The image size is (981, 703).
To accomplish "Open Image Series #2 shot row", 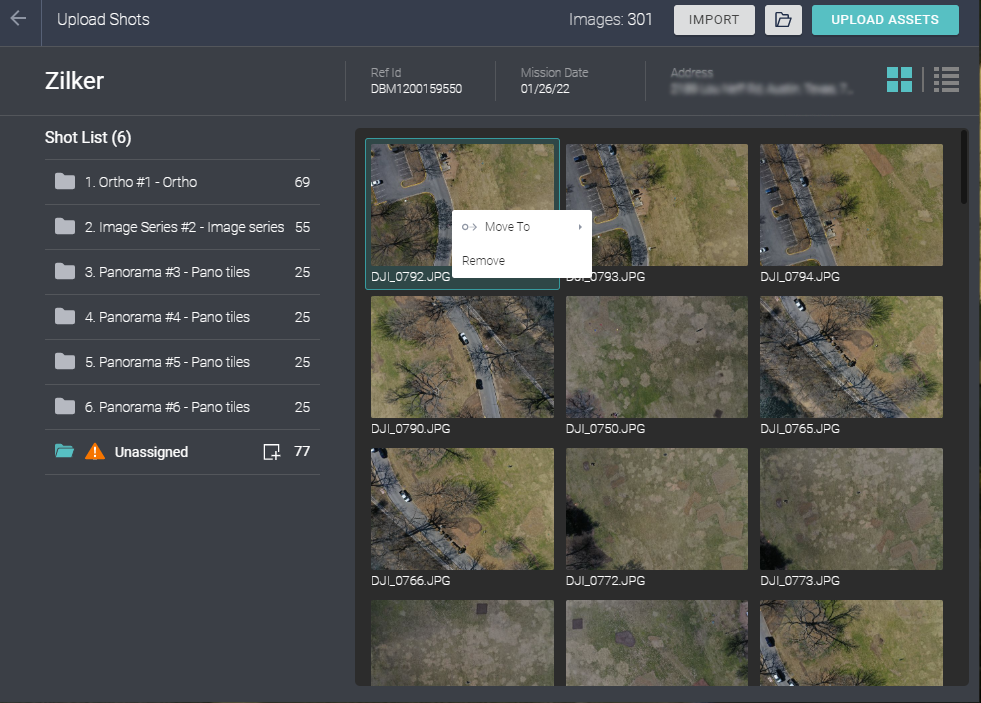I will click(x=182, y=227).
